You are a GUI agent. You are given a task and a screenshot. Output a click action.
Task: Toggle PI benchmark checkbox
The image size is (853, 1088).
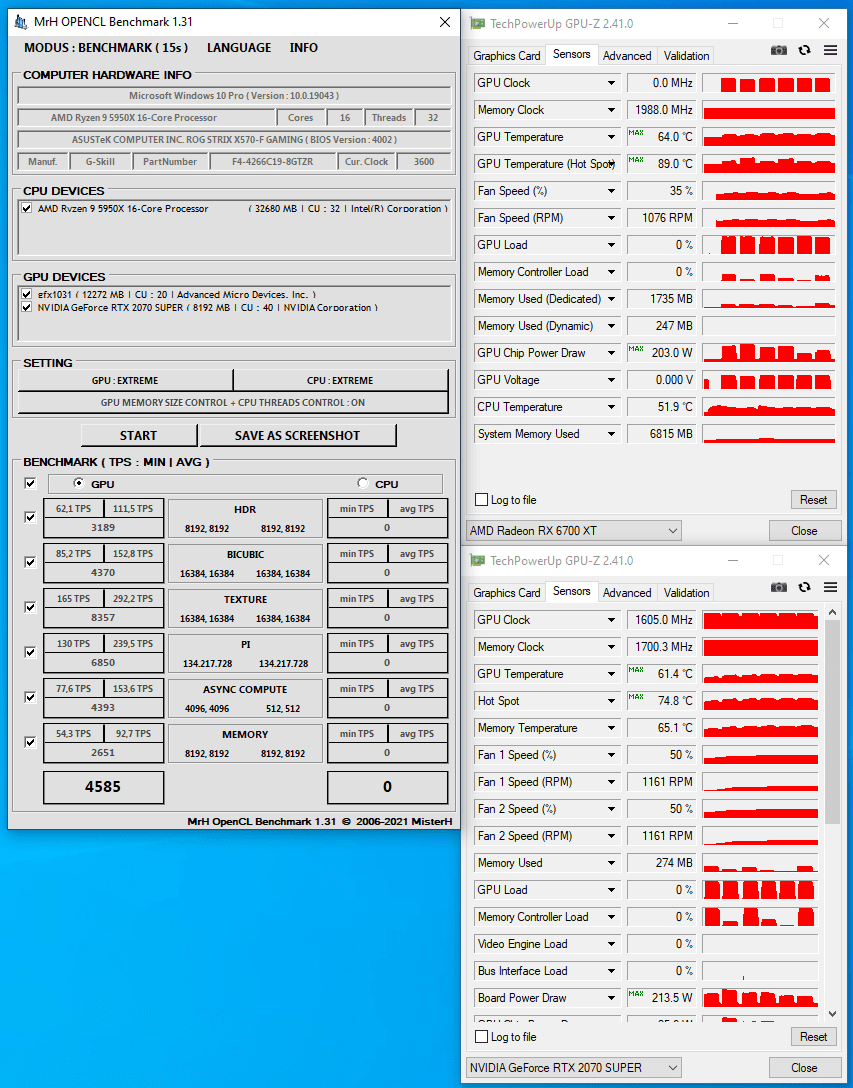[x=30, y=652]
